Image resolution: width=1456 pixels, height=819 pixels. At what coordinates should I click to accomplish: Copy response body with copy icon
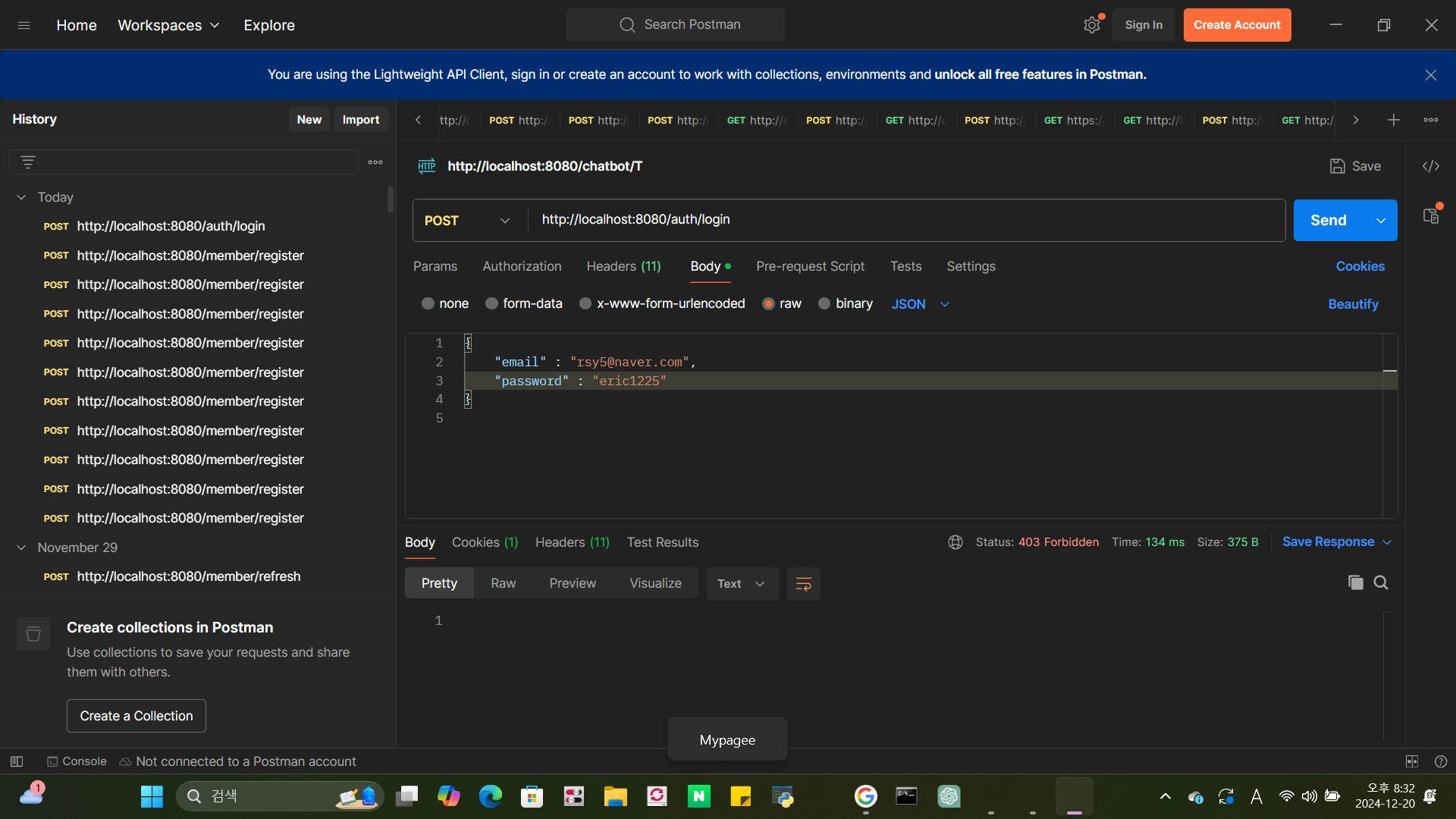[x=1356, y=583]
